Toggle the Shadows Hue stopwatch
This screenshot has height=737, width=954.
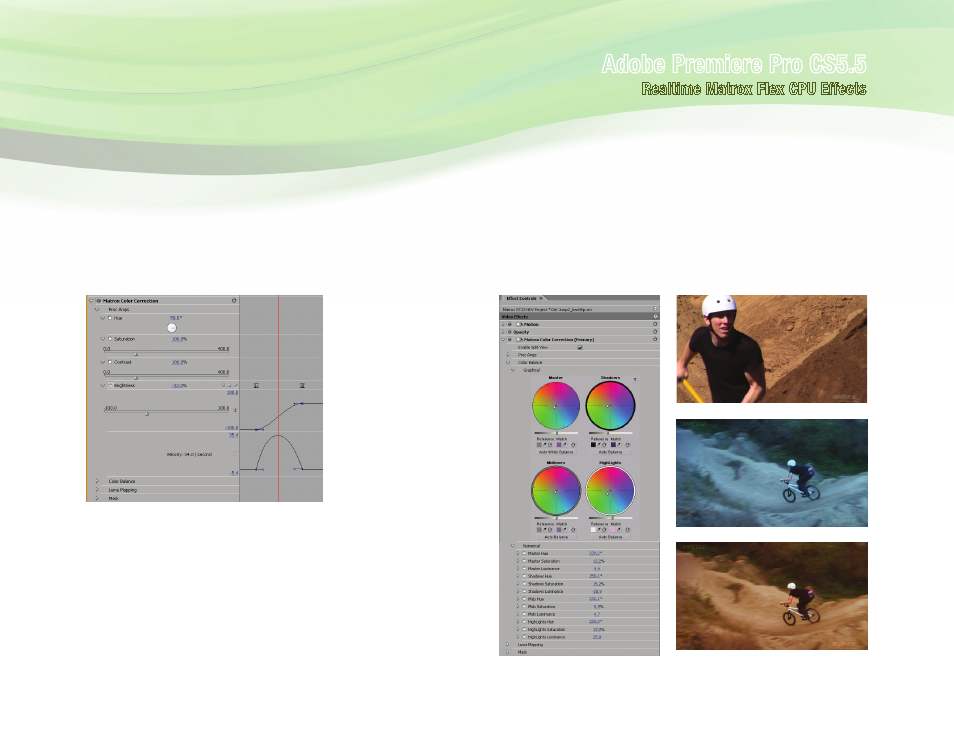click(x=524, y=576)
